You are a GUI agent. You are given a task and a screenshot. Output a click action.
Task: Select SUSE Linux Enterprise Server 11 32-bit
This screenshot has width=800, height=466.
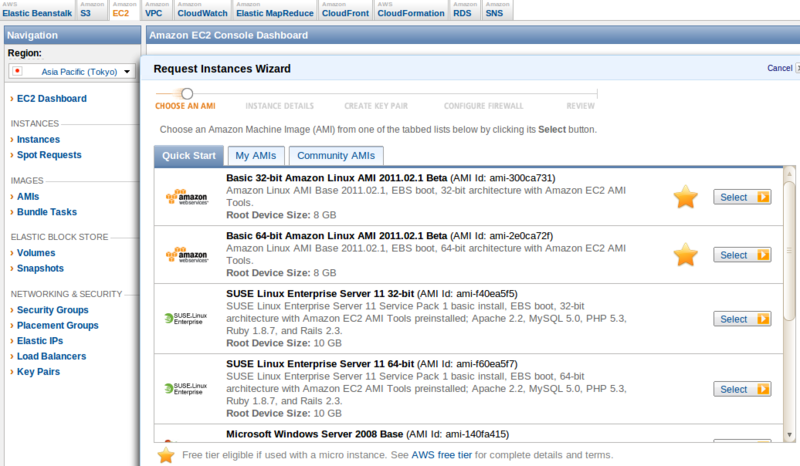point(742,319)
